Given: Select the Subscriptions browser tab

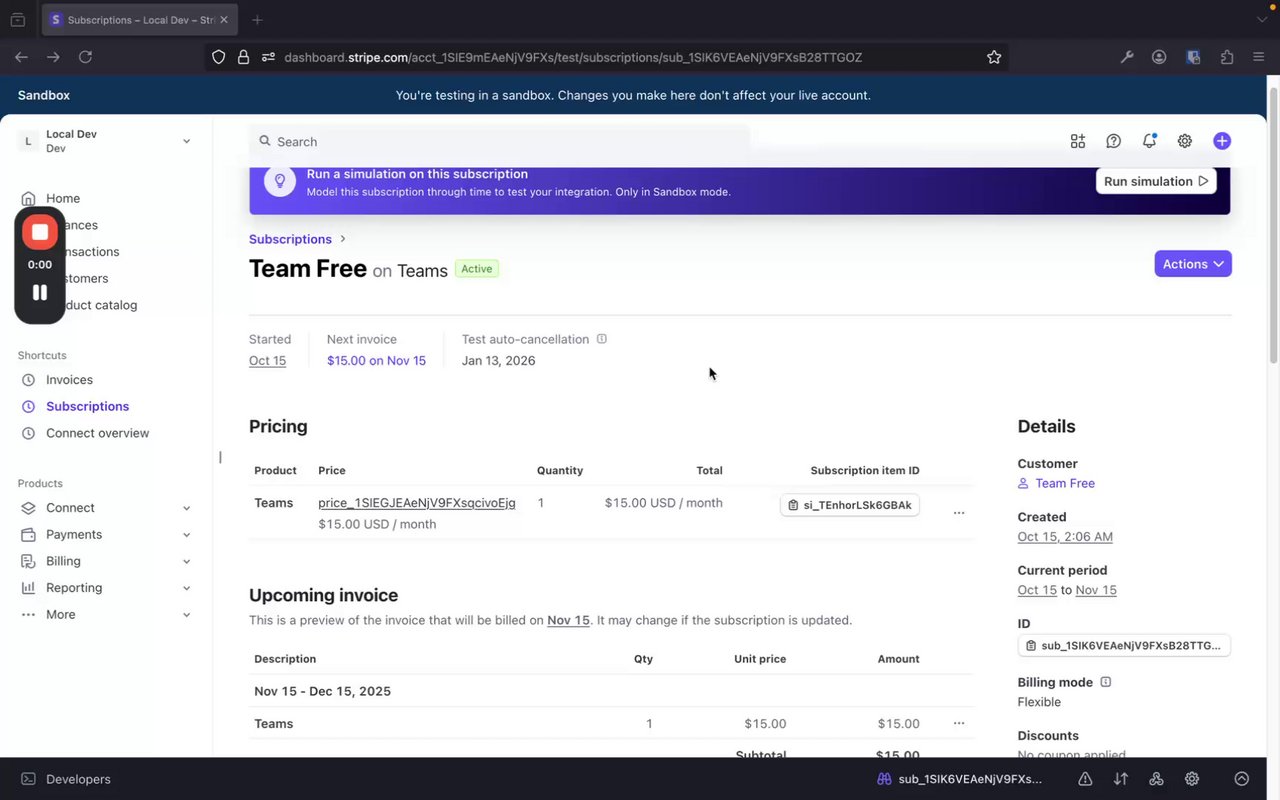Looking at the screenshot, I should point(139,20).
